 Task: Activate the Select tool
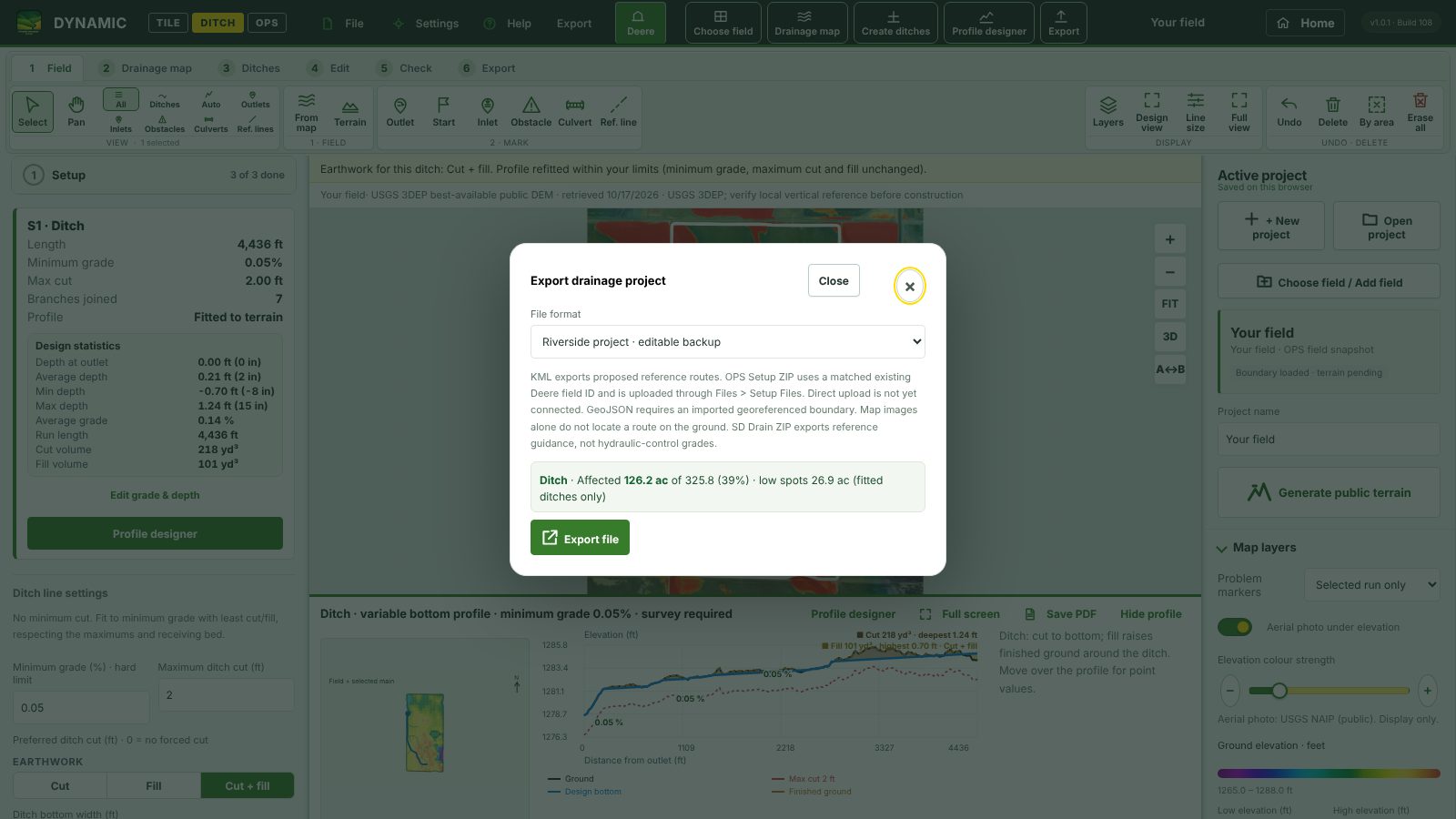[x=33, y=111]
